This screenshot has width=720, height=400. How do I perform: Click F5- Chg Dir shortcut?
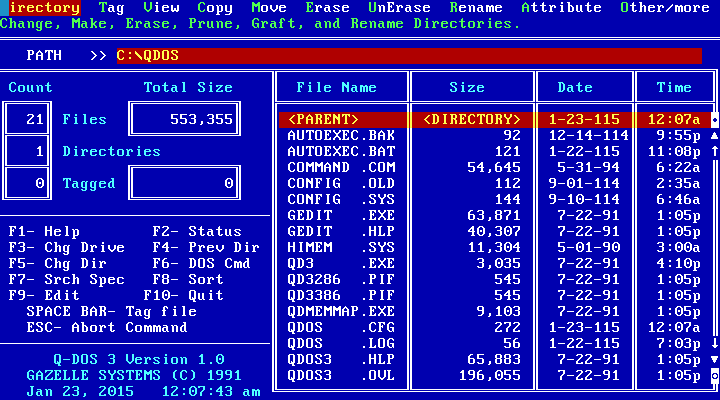[x=57, y=264]
